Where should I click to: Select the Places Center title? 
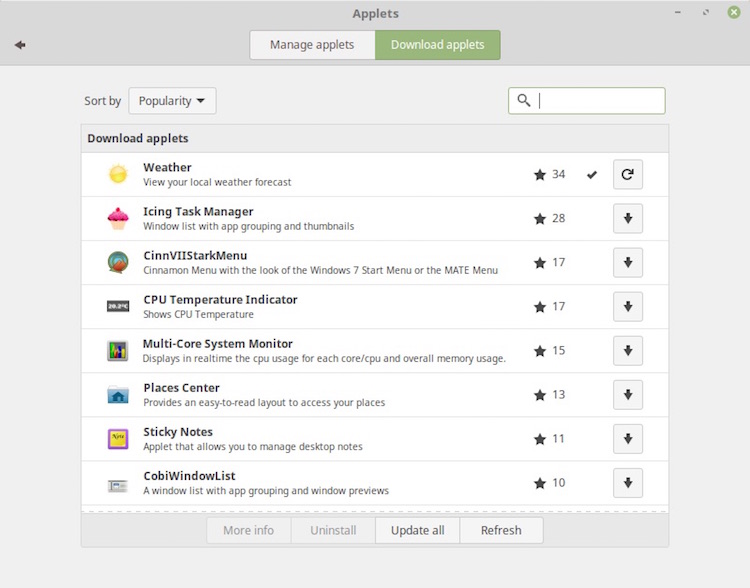[181, 388]
